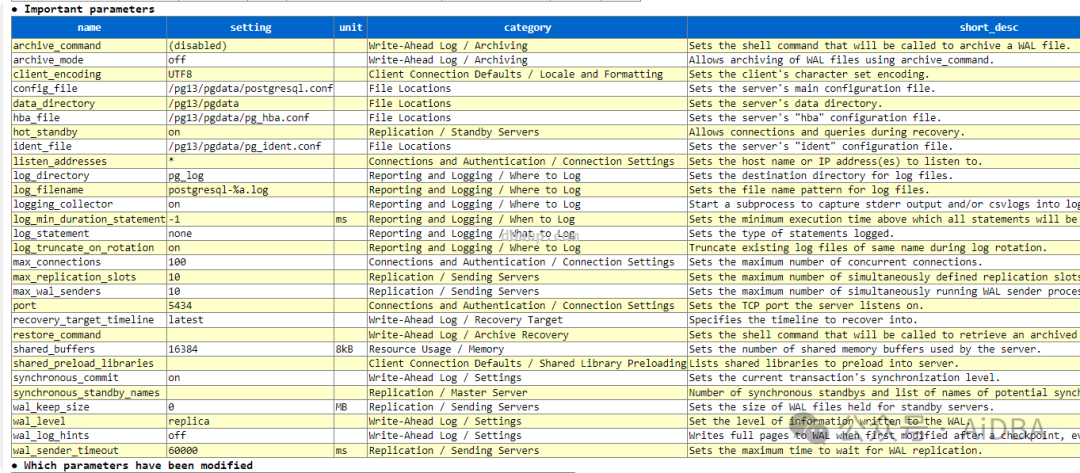Select the archive_mode parameter name
The image size is (1080, 473).
tap(48, 60)
